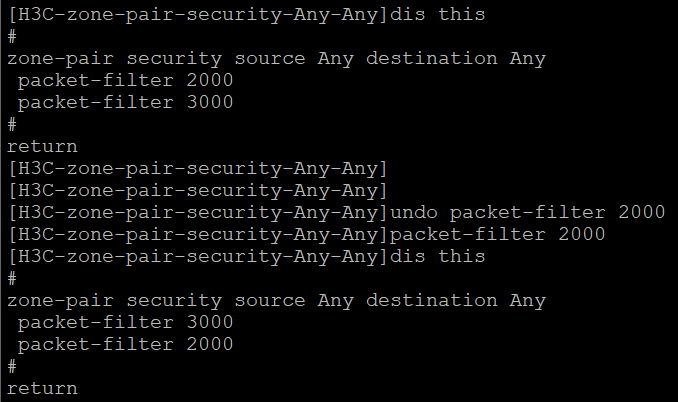Click the last "packet-filter 2000" output line
This screenshot has width=678, height=402.
pyautogui.click(x=125, y=344)
